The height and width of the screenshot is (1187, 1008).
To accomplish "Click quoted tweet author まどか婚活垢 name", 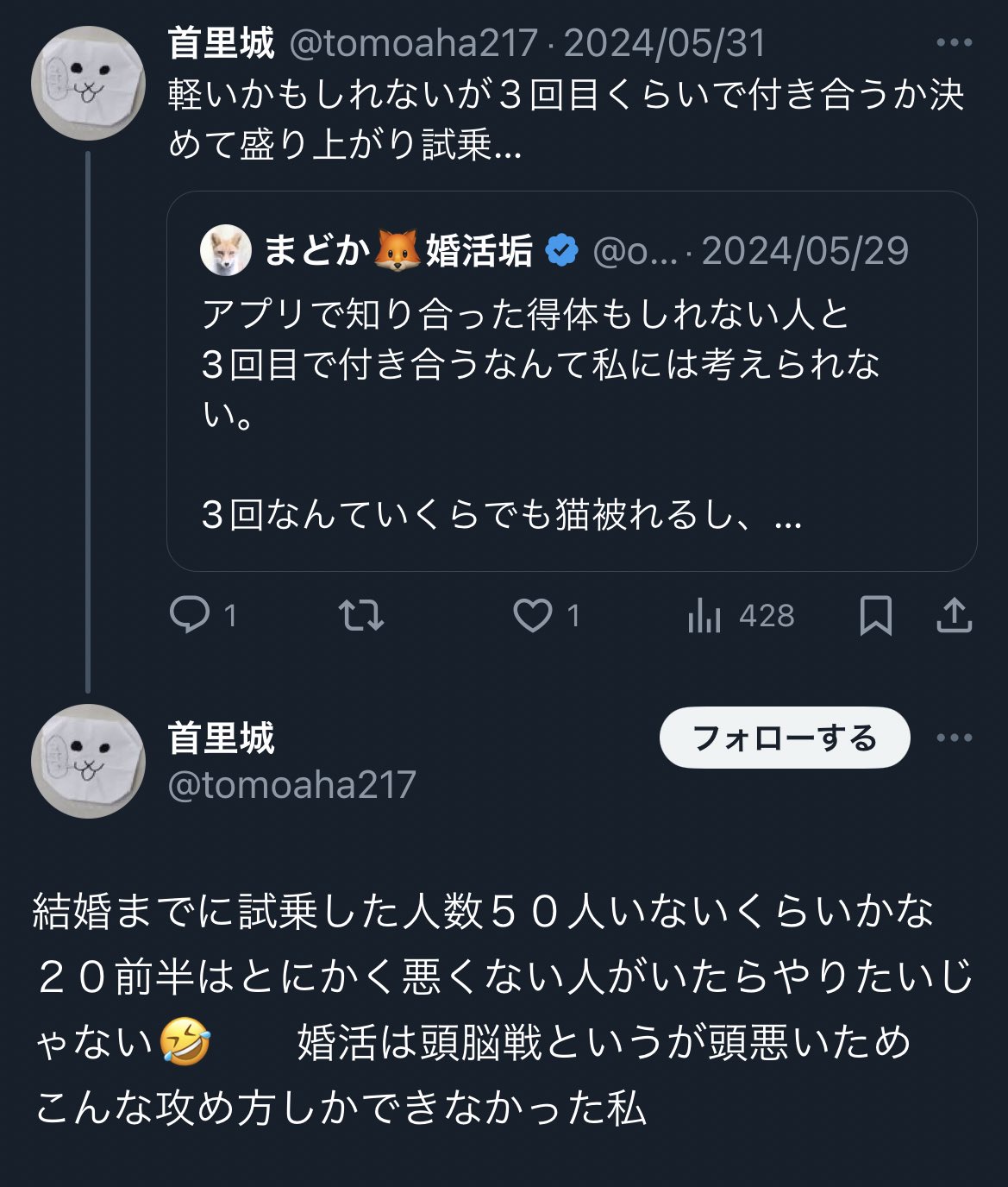I will (x=397, y=251).
